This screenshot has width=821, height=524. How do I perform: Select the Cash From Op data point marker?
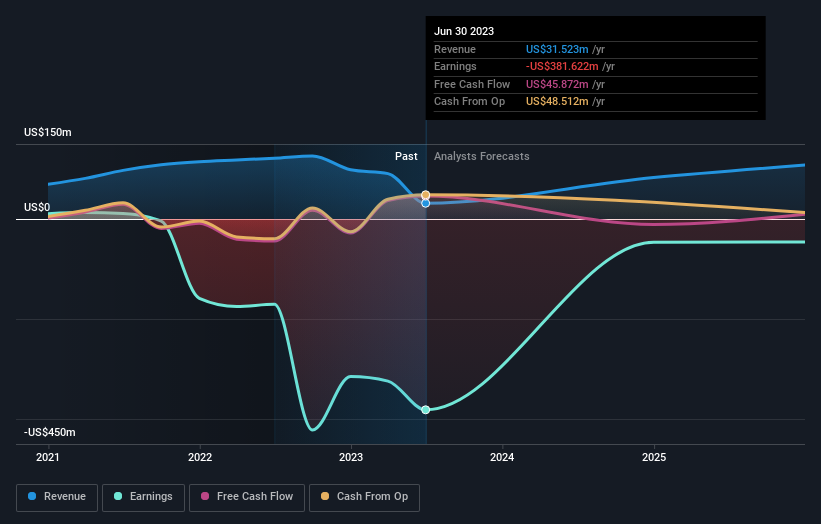pyautogui.click(x=426, y=195)
